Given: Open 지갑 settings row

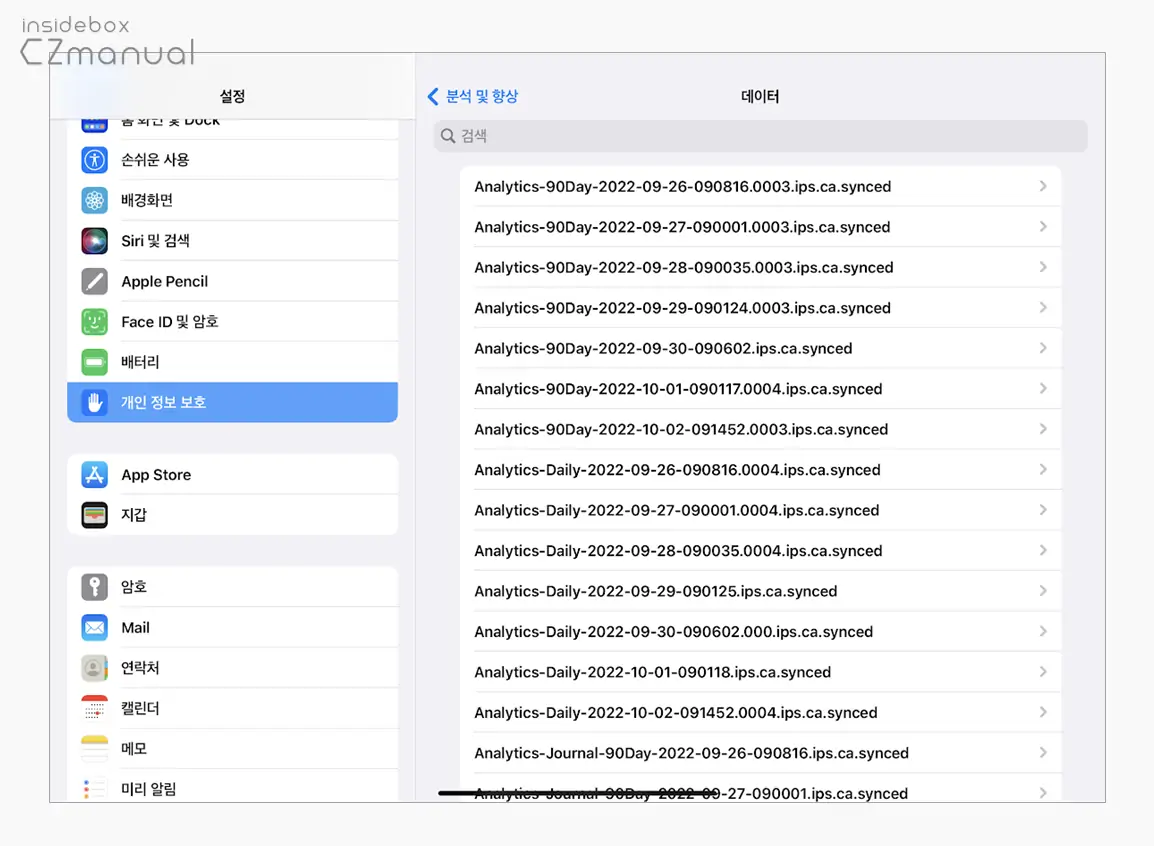Looking at the screenshot, I should click(x=233, y=515).
